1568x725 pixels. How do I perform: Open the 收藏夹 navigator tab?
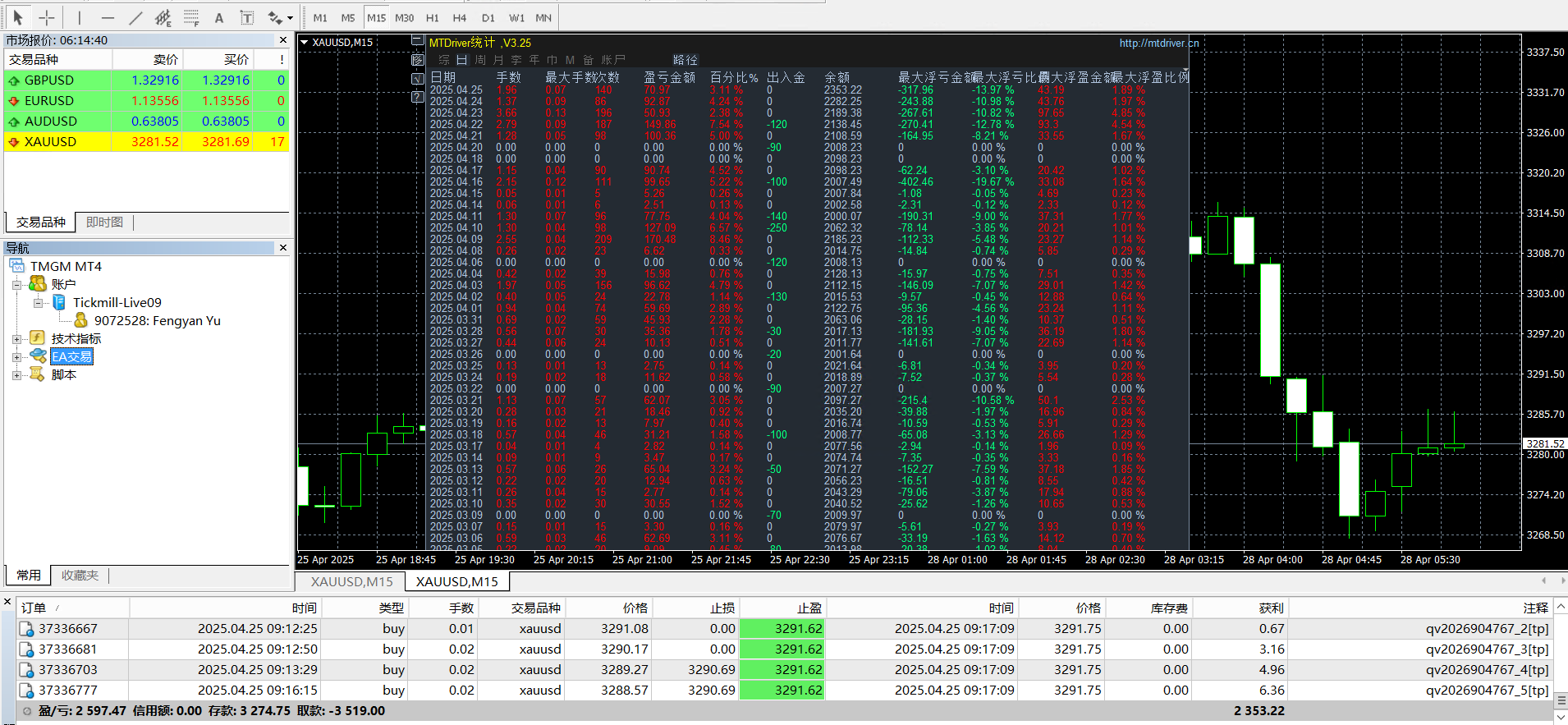click(80, 576)
